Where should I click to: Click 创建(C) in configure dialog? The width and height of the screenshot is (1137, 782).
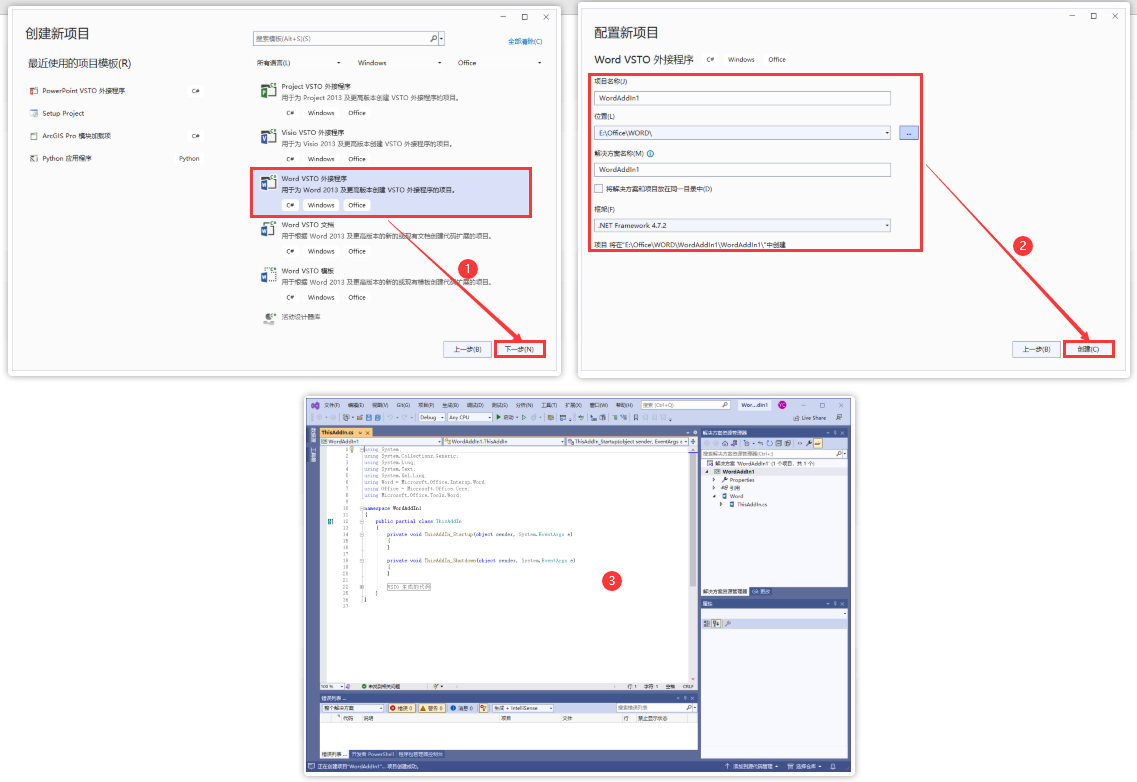(x=1088, y=349)
